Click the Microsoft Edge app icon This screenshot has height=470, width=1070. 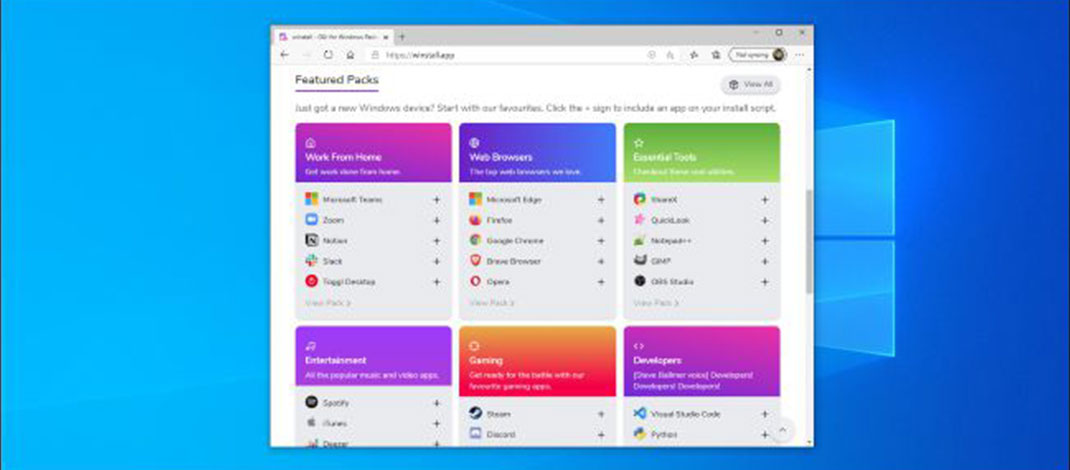point(475,199)
